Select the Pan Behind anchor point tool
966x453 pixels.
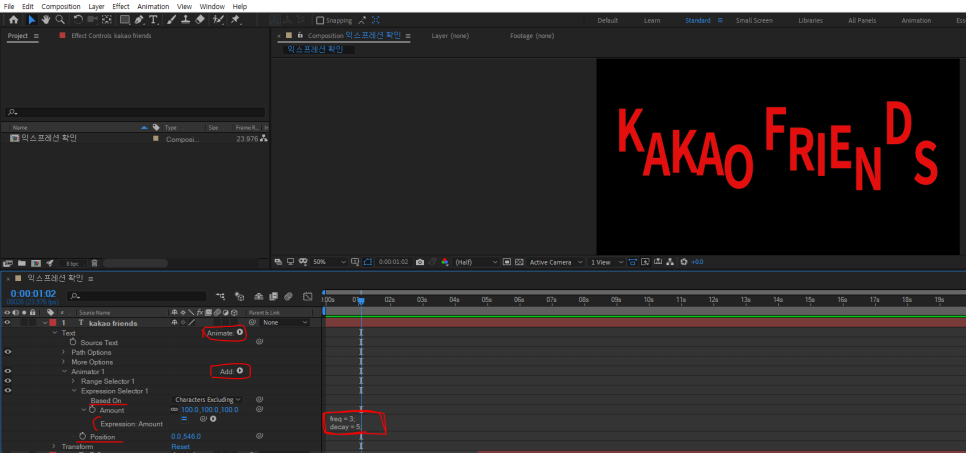[107, 20]
